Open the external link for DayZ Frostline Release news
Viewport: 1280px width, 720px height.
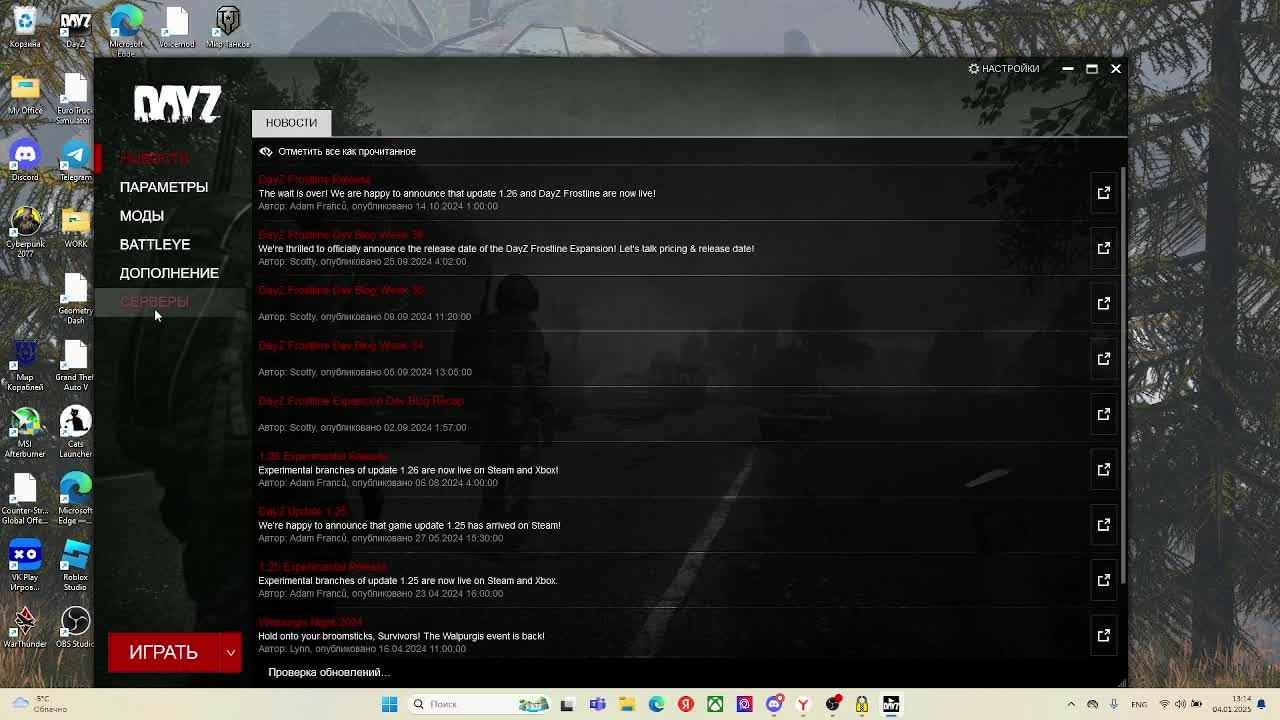[x=1104, y=192]
